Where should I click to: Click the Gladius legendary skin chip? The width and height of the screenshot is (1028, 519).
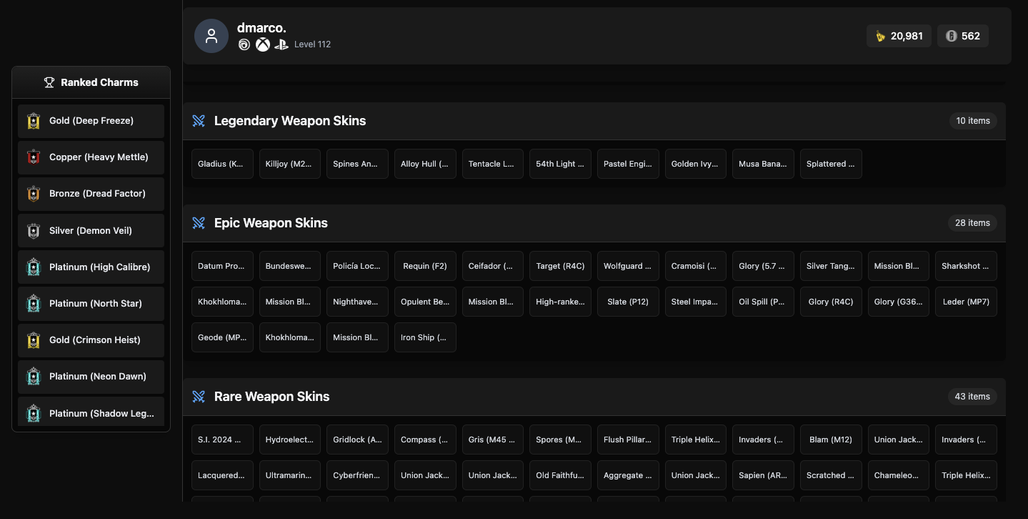click(222, 164)
